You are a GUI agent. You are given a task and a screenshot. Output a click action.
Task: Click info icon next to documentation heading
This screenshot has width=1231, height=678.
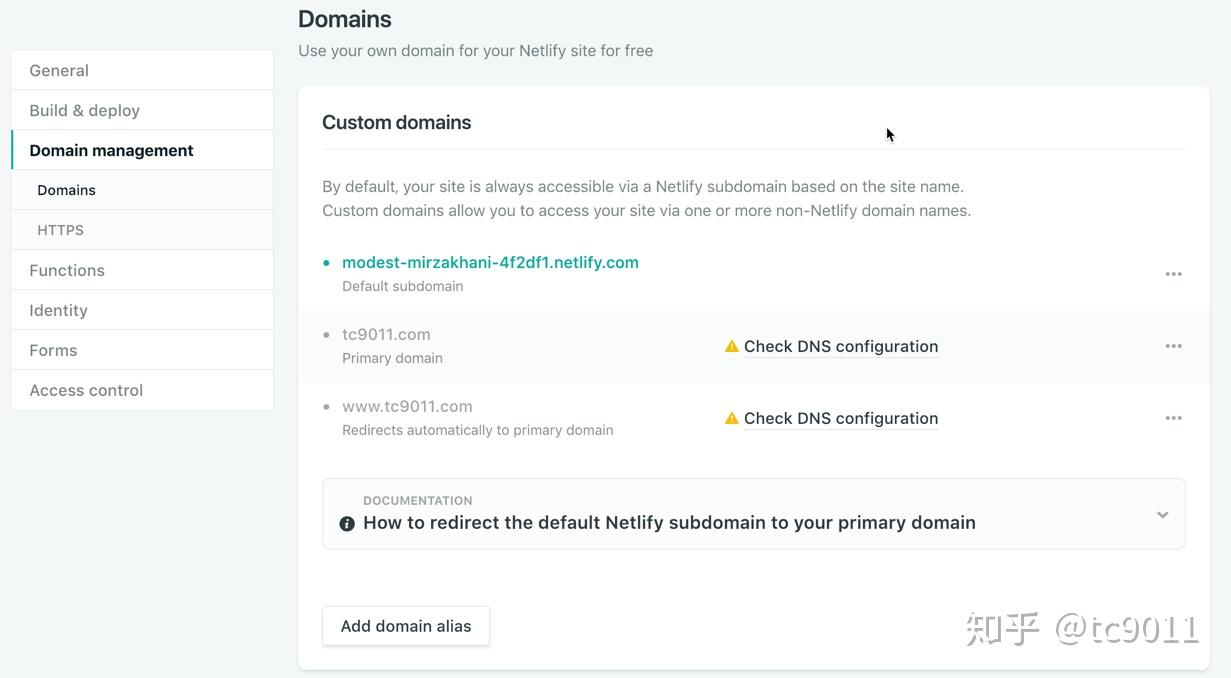point(347,522)
